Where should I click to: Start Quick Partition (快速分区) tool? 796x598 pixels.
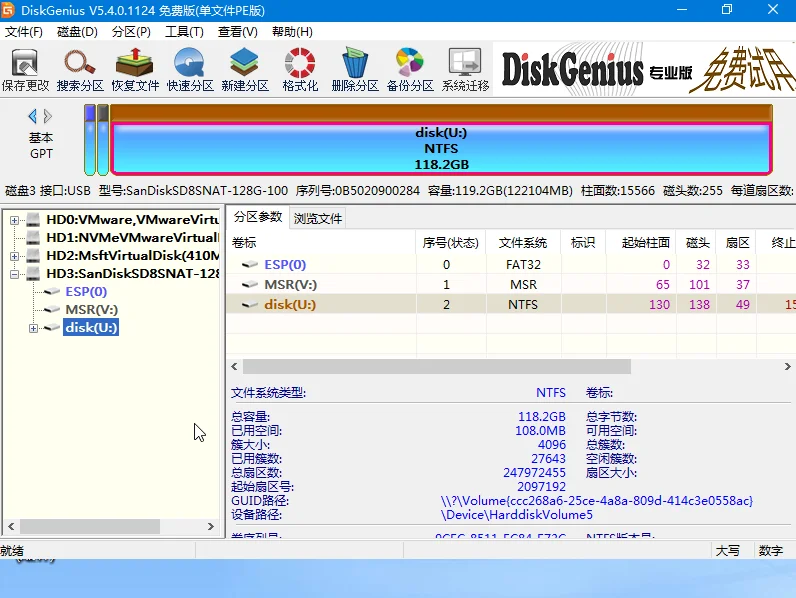point(190,70)
